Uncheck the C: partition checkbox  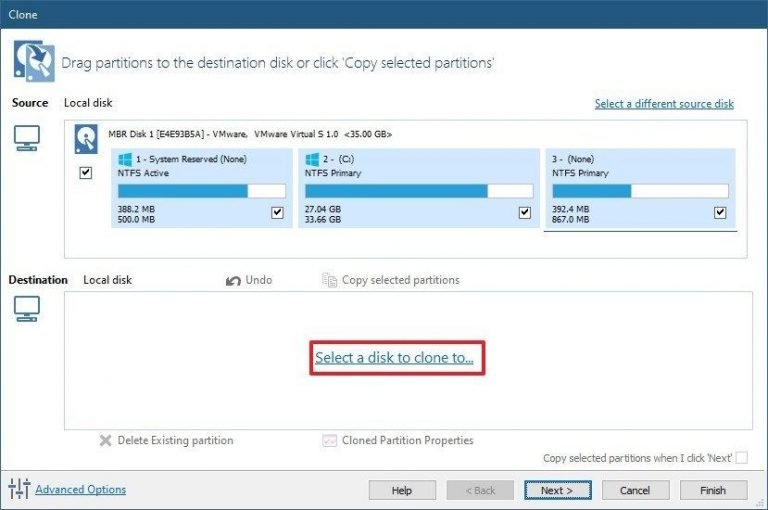524,212
